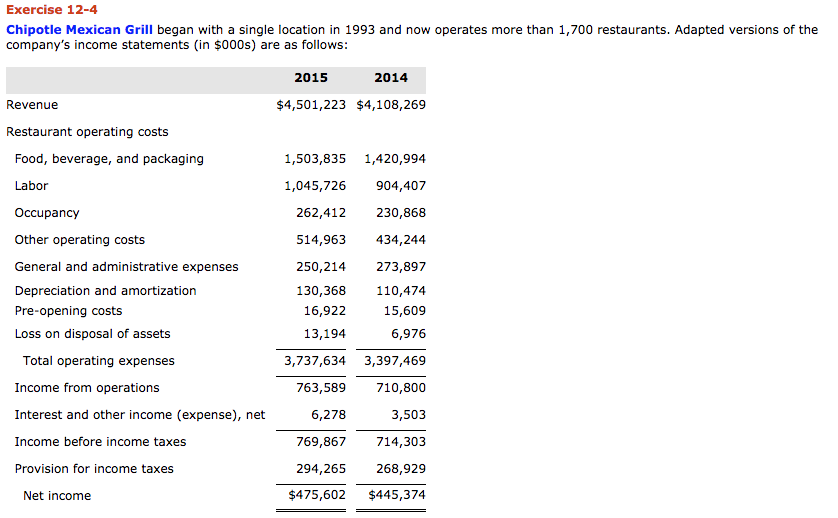Select total operating expenses 3,397,469
The width and height of the screenshot is (838, 518).
395,361
